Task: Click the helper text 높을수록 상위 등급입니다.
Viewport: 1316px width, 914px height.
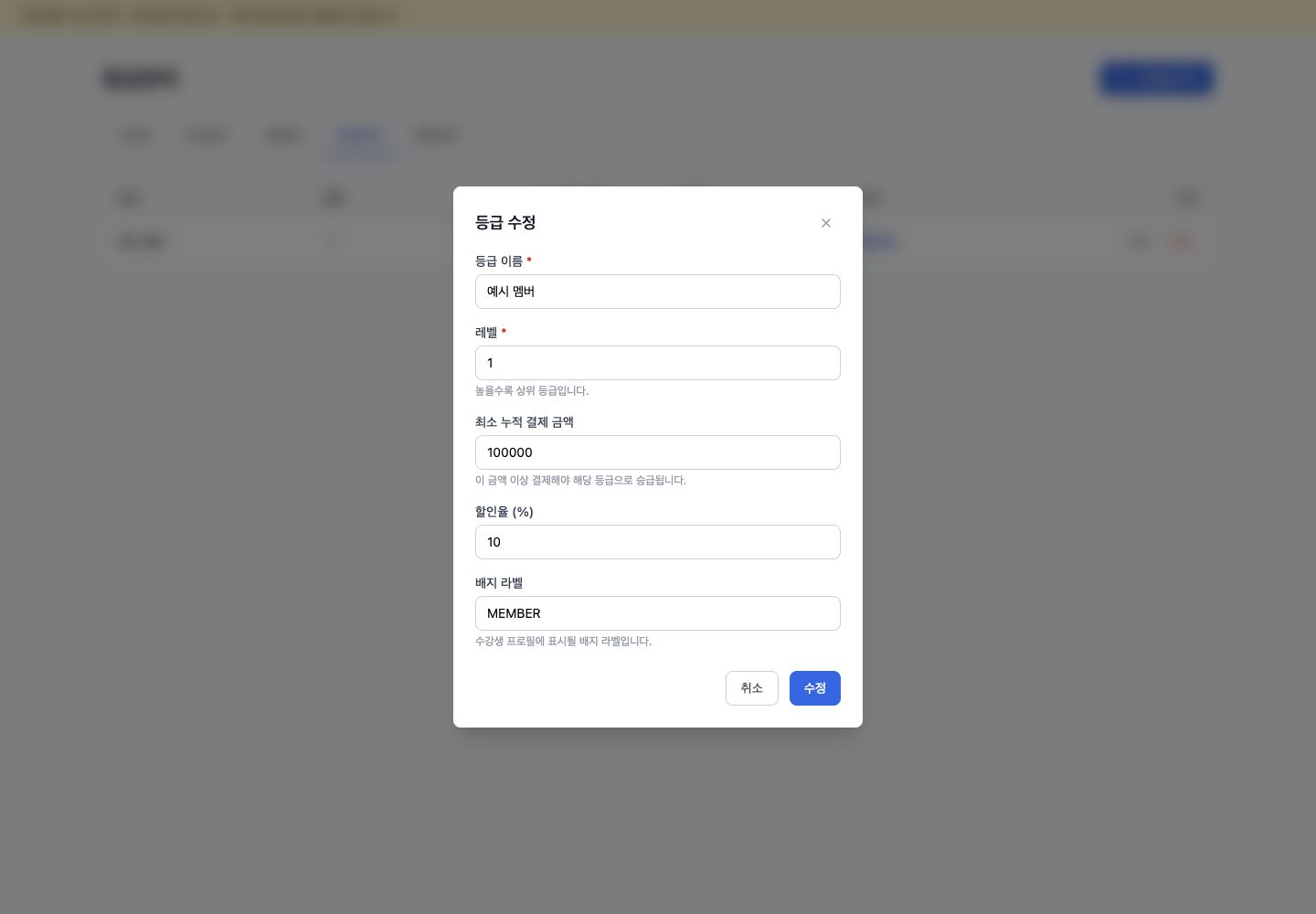Action: tap(532, 391)
